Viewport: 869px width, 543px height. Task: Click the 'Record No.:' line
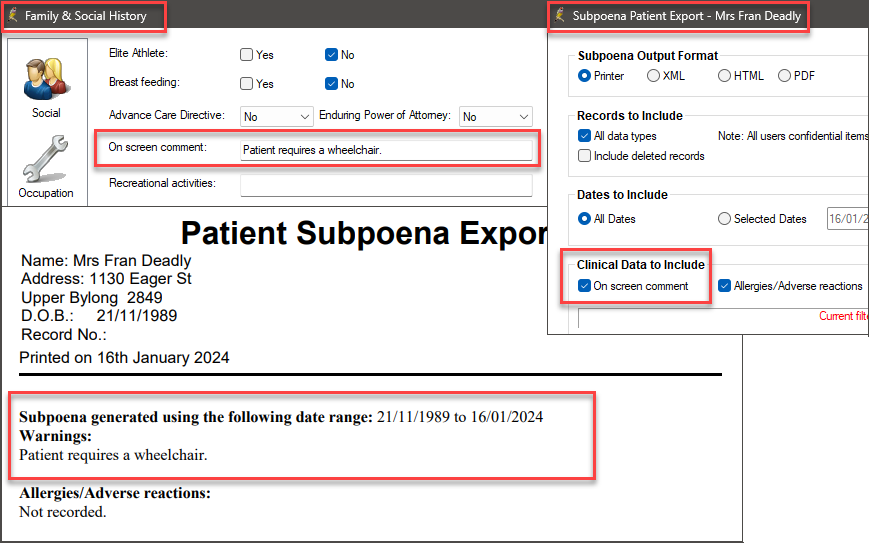[64, 335]
